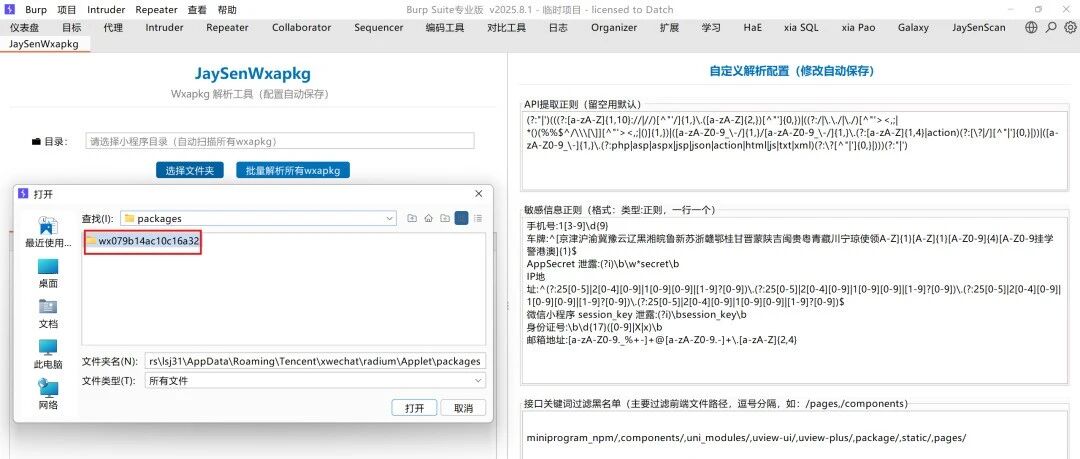Click the JaySenWxapkg title heading
This screenshot has height=459, width=1080.
click(252, 73)
